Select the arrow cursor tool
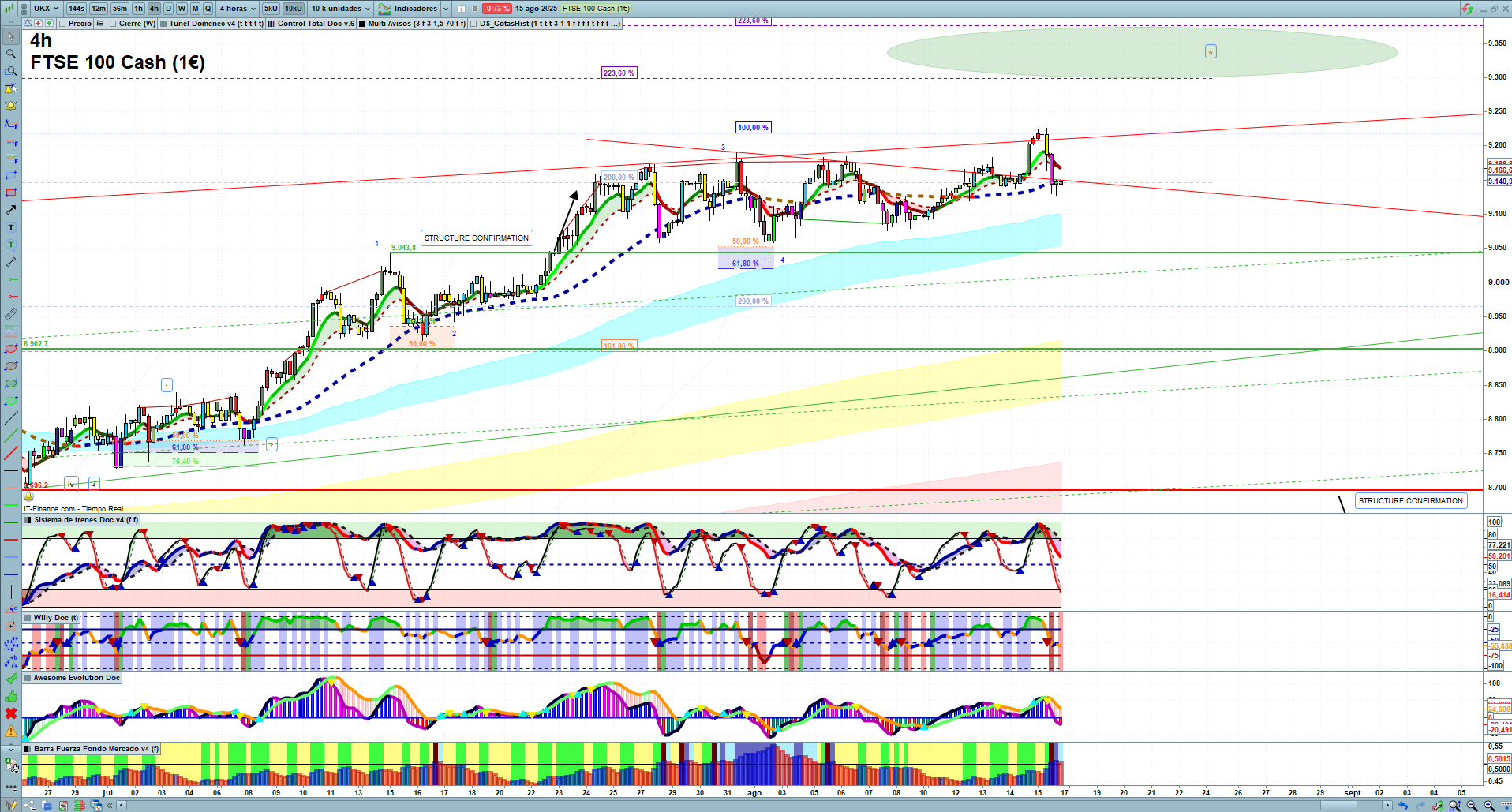The height and width of the screenshot is (812, 1512). click(11, 36)
